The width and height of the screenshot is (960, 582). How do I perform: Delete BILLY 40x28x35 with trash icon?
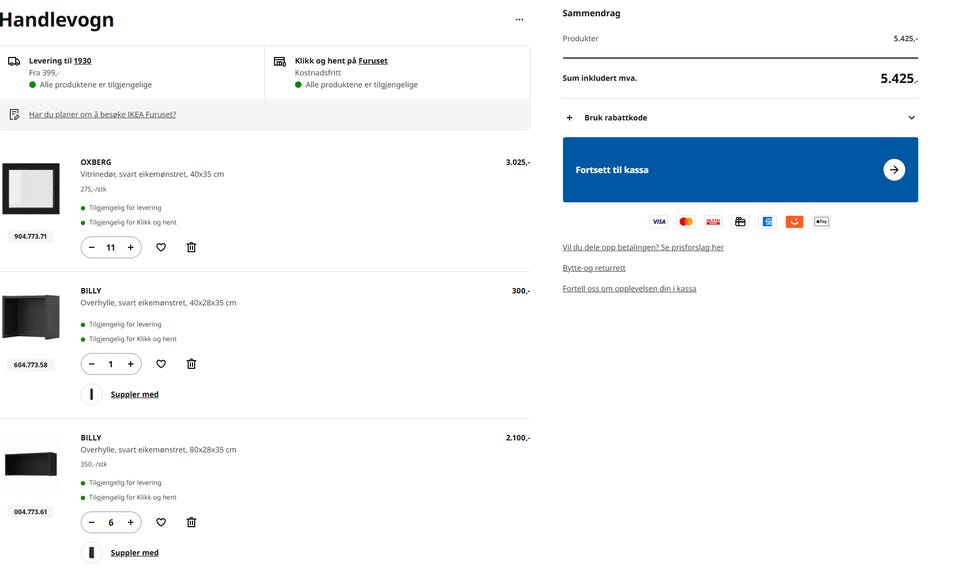[192, 364]
